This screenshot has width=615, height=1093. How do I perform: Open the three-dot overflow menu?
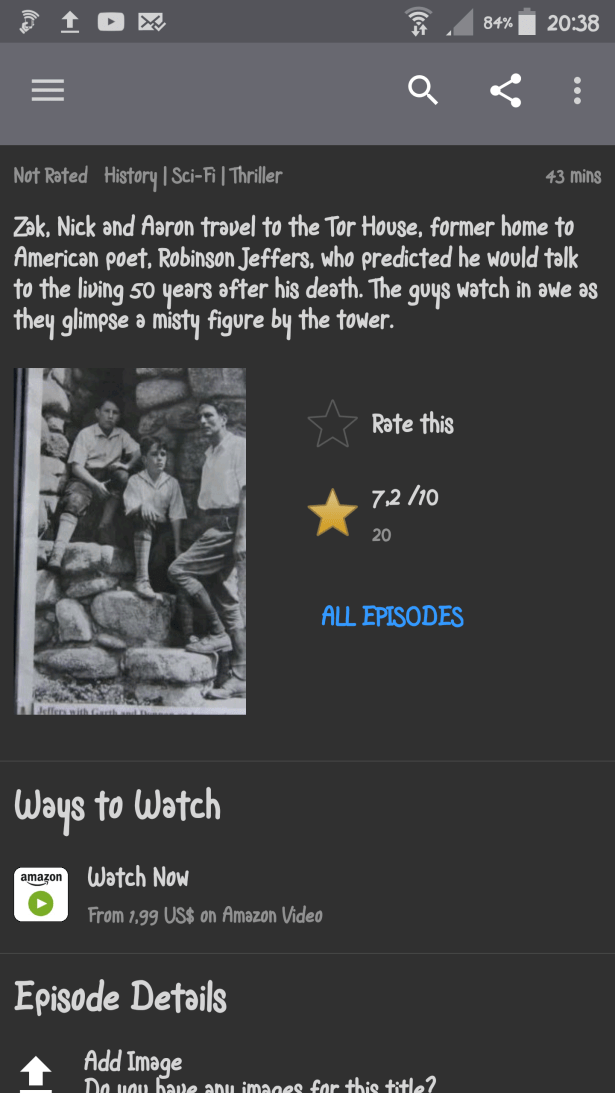click(577, 91)
